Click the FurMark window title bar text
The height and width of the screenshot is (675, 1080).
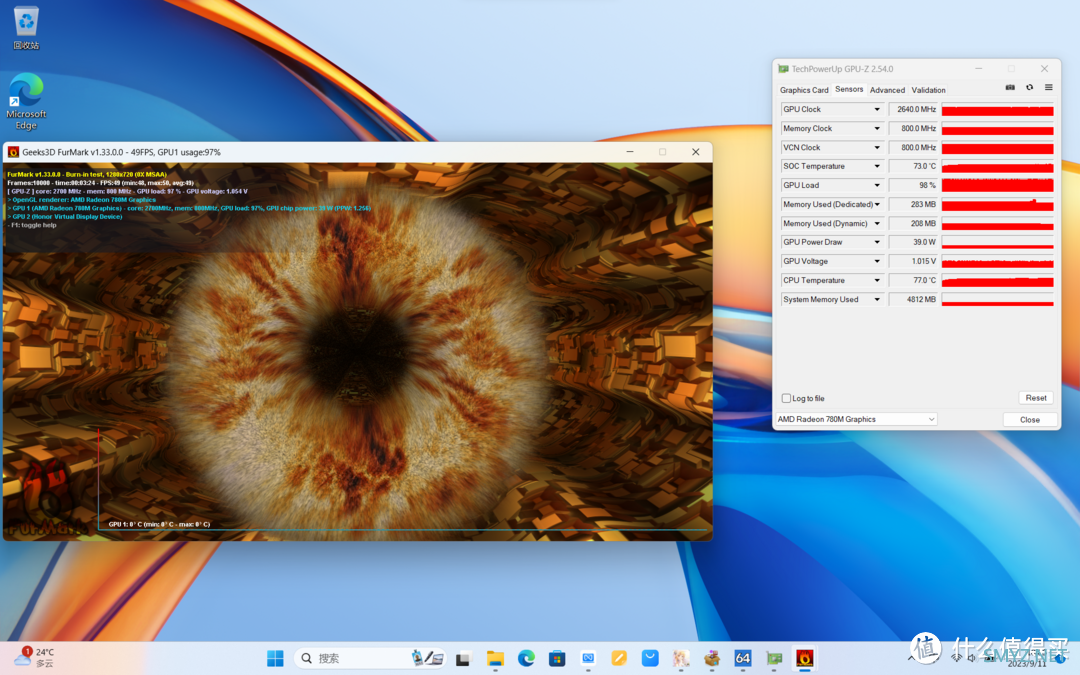point(121,152)
